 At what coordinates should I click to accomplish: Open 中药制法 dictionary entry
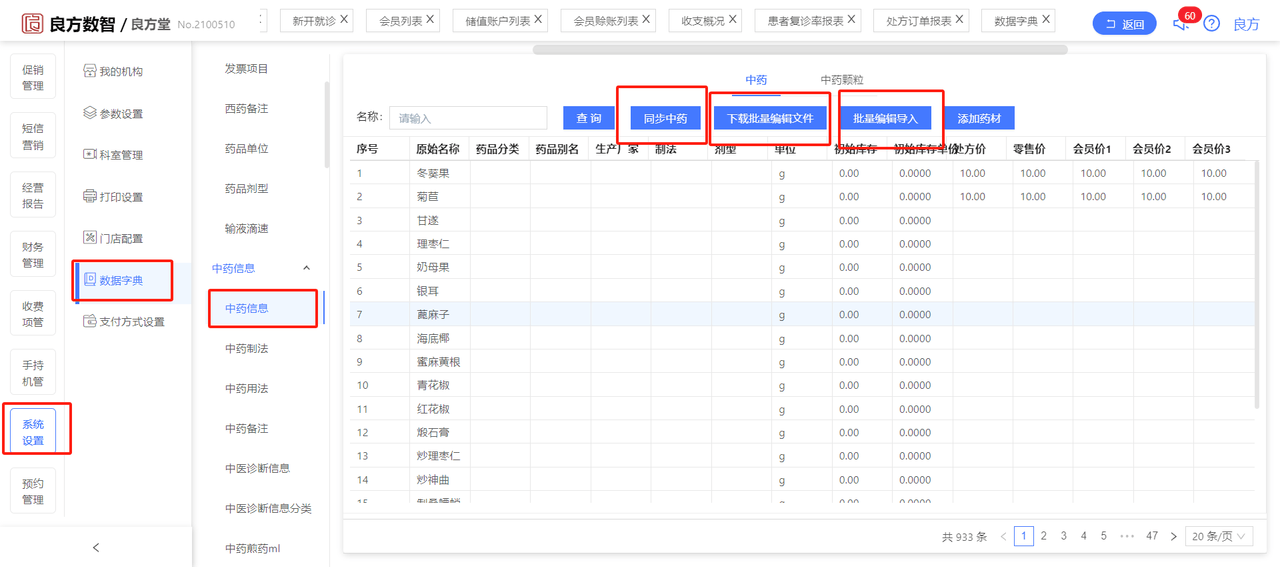pos(247,349)
